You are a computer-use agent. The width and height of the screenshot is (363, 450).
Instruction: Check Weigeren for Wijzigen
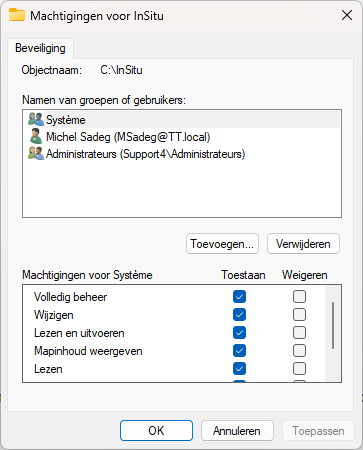299,314
